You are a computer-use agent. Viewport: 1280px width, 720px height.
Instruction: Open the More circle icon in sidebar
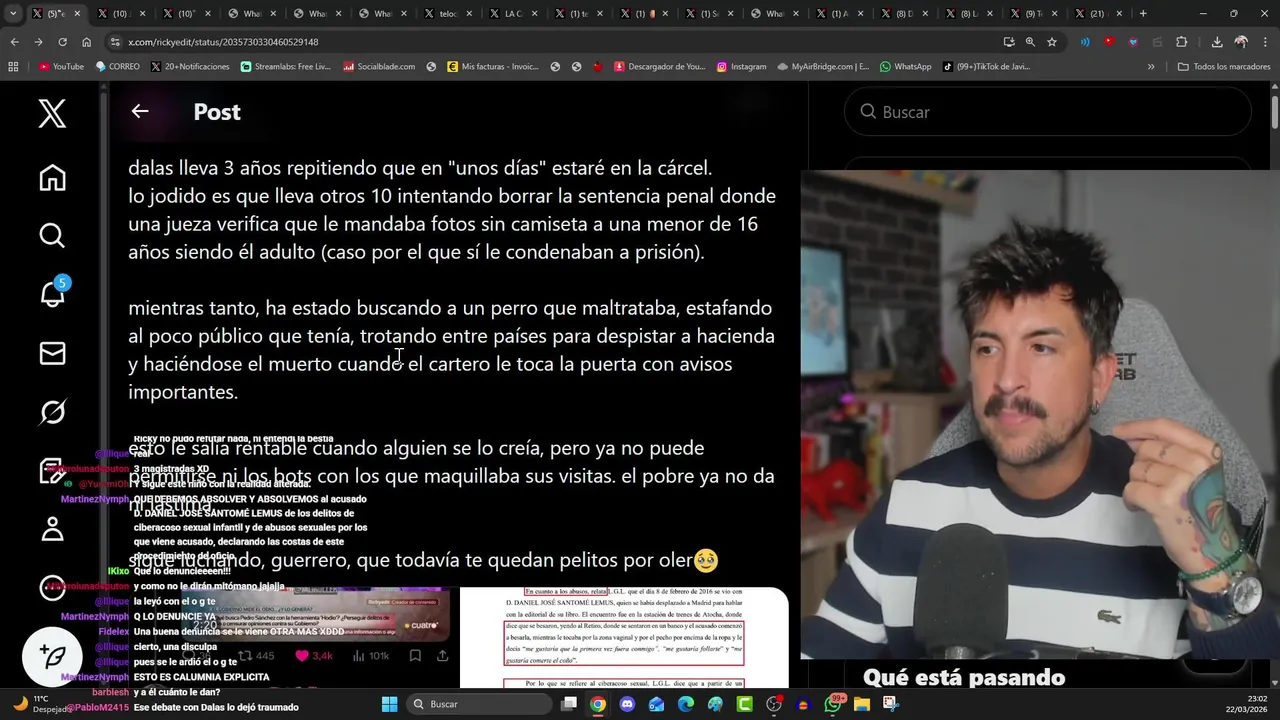click(52, 588)
